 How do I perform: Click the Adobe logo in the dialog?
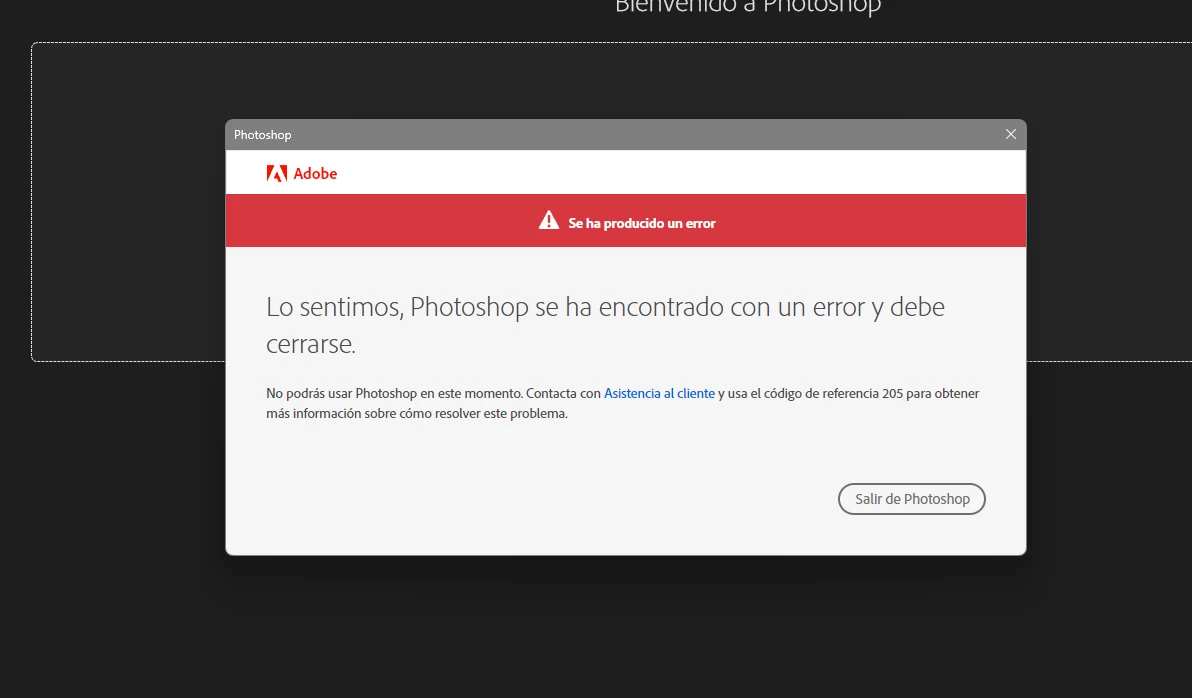tap(302, 173)
